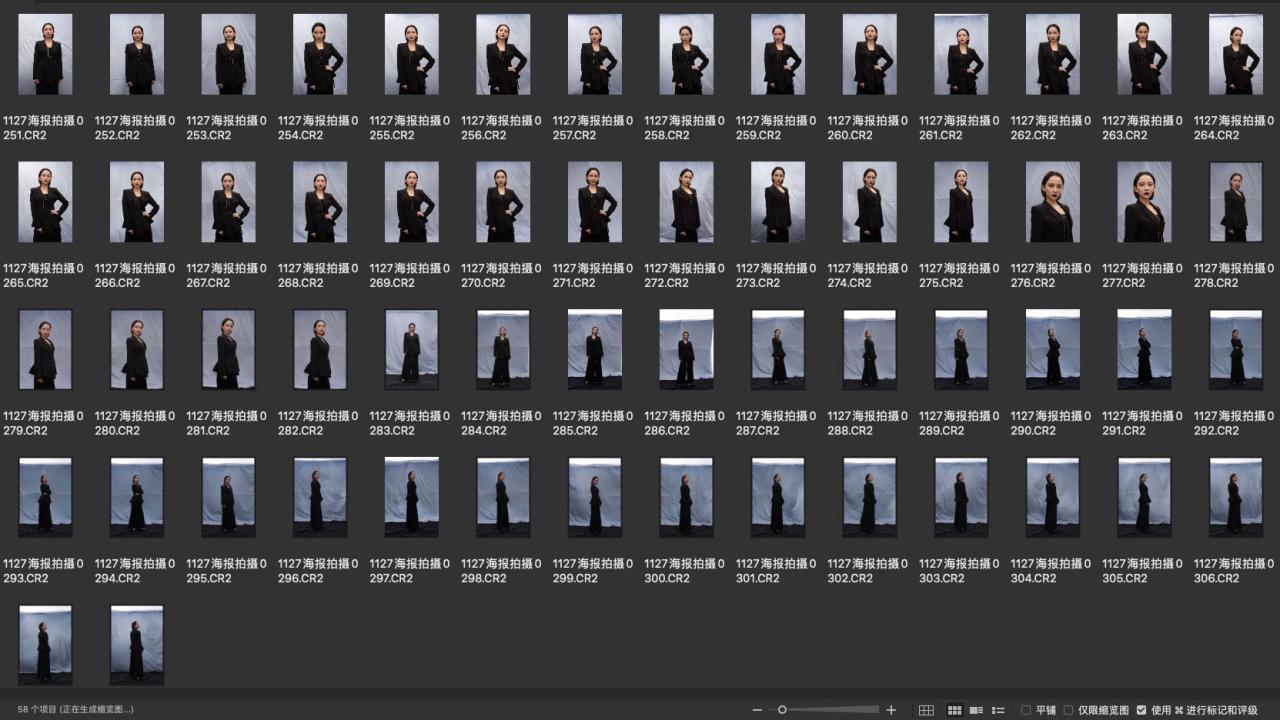The height and width of the screenshot is (720, 1280).
Task: Select full-body thumbnail 0283.CR2
Action: coord(411,349)
